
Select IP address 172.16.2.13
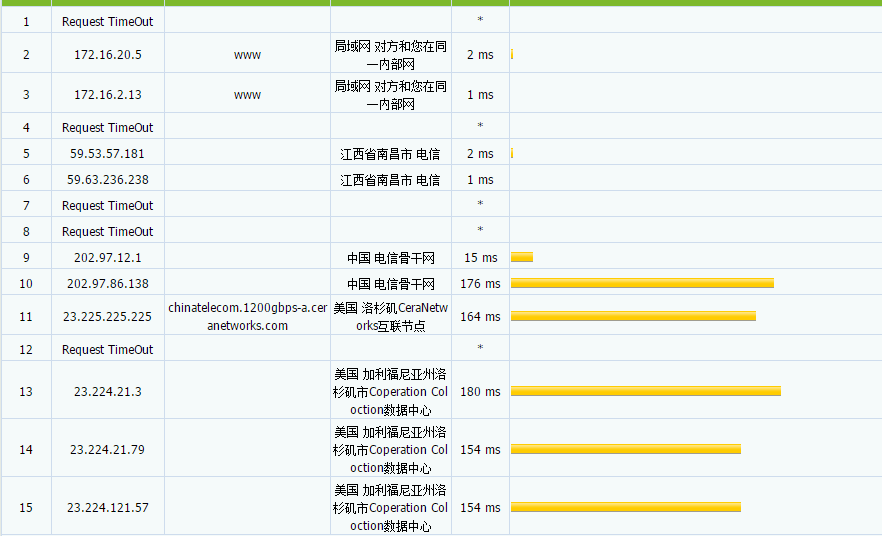pos(107,94)
